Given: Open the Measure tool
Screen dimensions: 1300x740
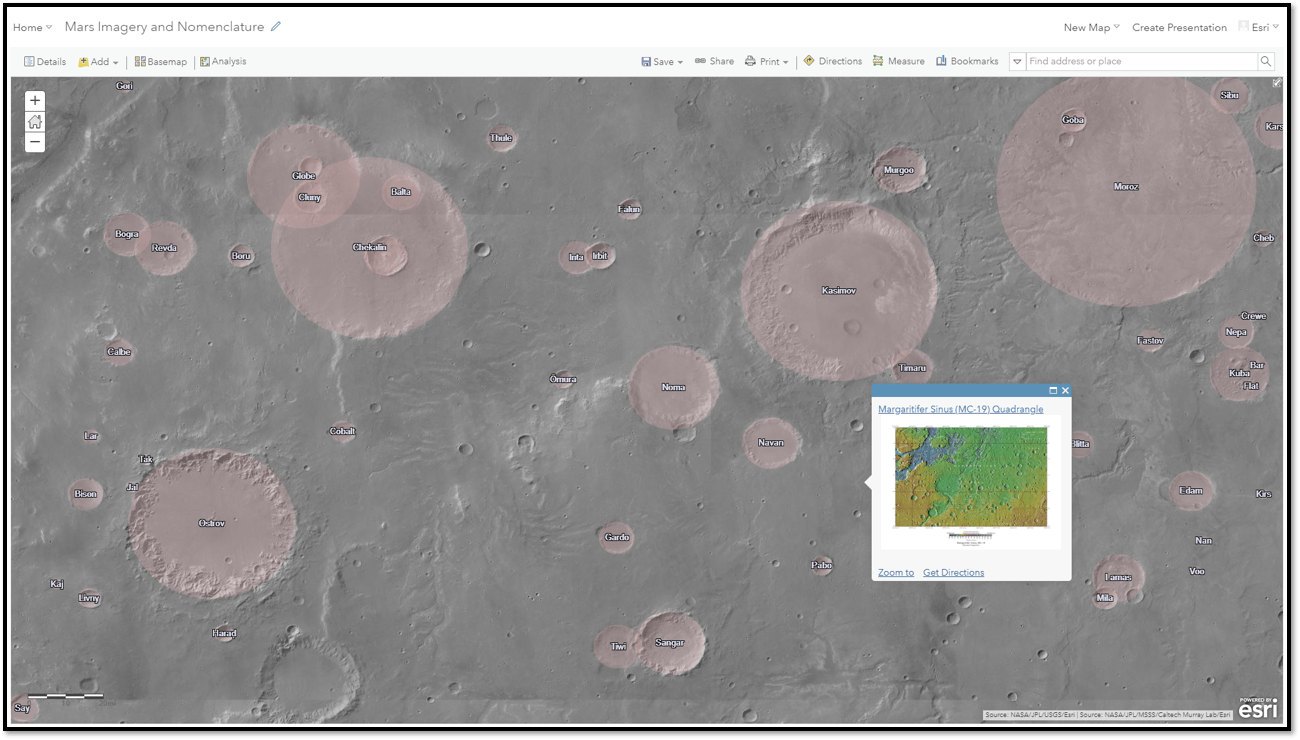Looking at the screenshot, I should 898,61.
